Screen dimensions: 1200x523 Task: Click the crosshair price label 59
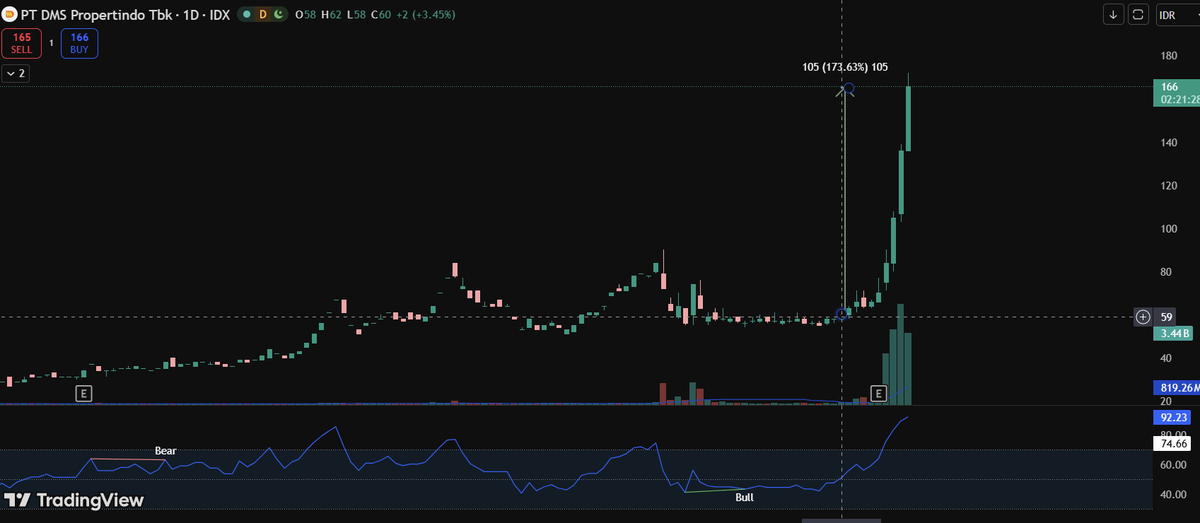[1166, 317]
